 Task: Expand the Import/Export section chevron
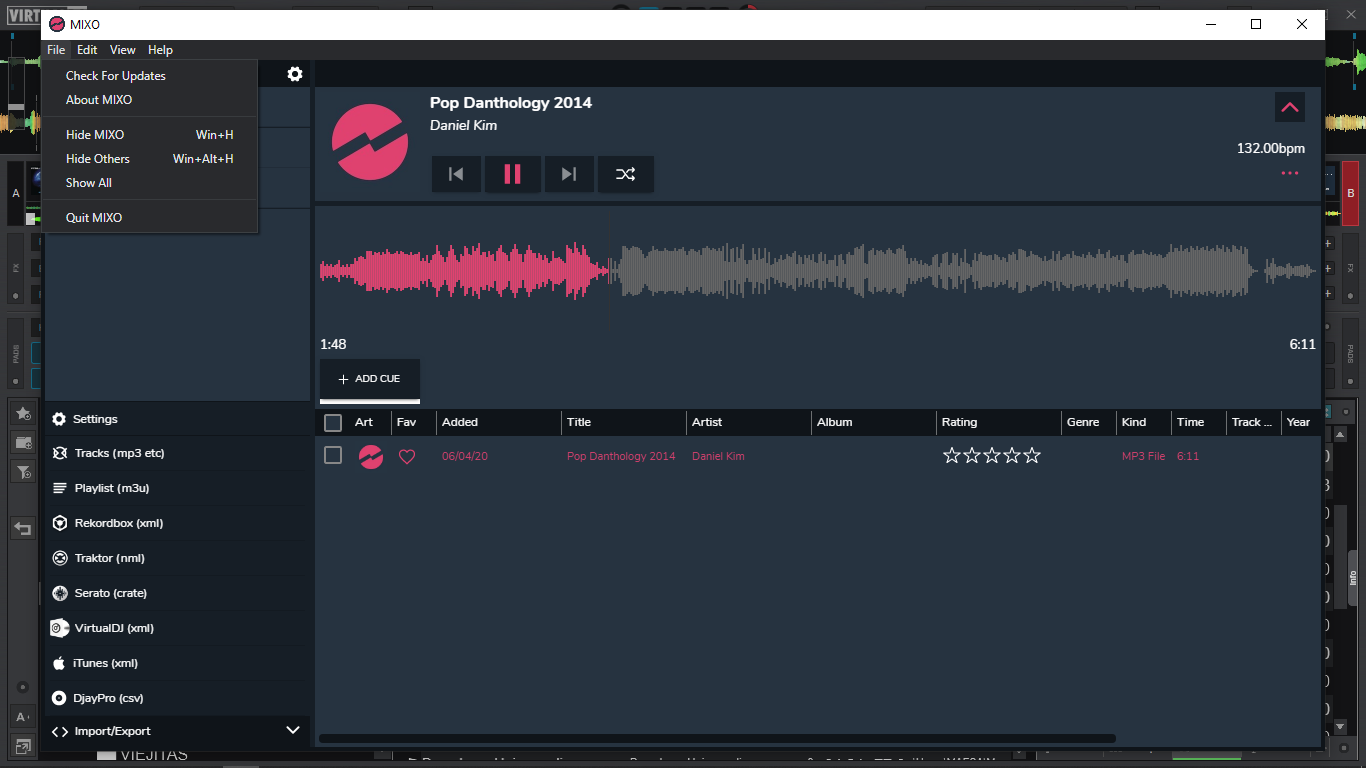coord(293,731)
